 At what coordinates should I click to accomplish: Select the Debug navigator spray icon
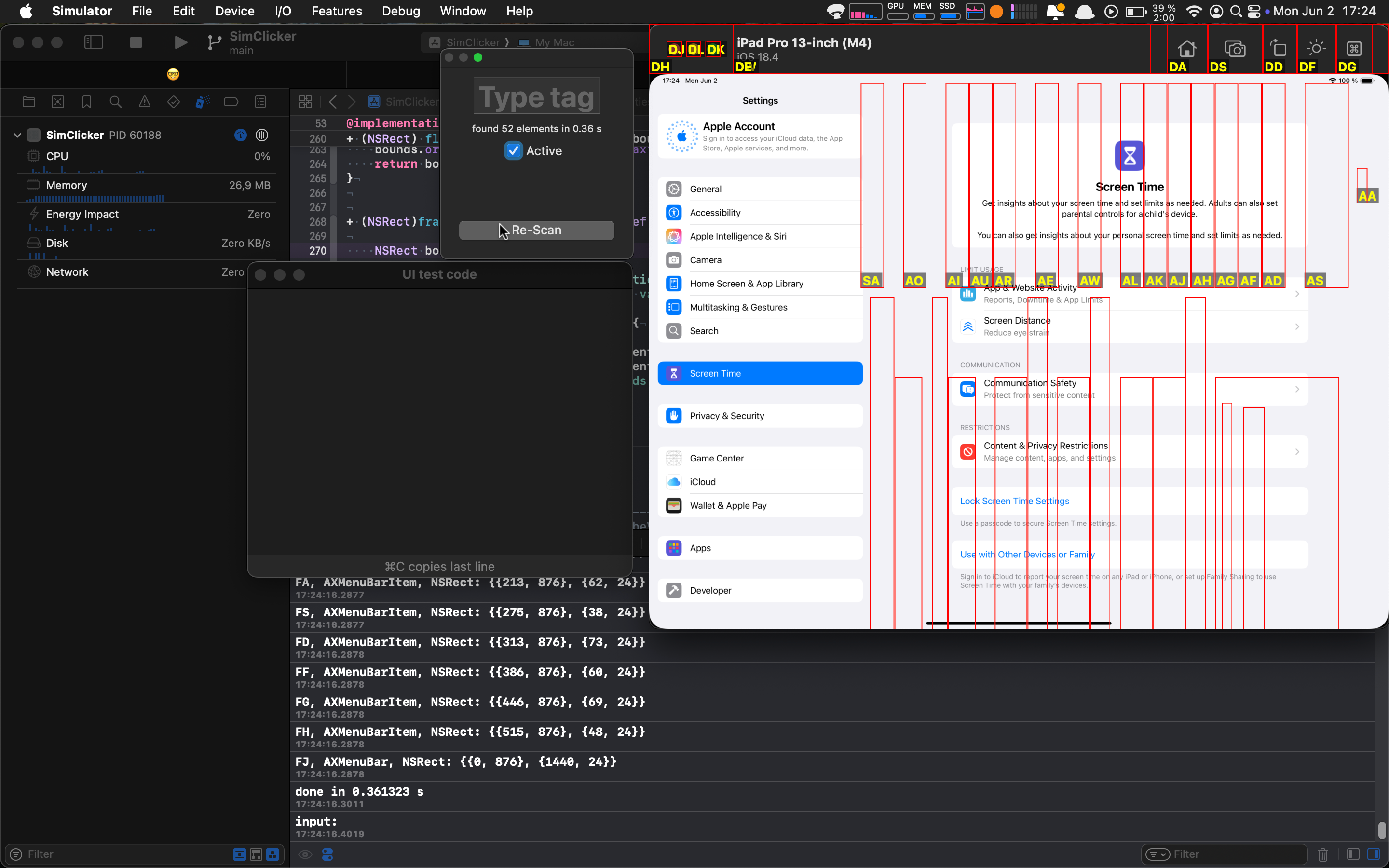point(202,102)
